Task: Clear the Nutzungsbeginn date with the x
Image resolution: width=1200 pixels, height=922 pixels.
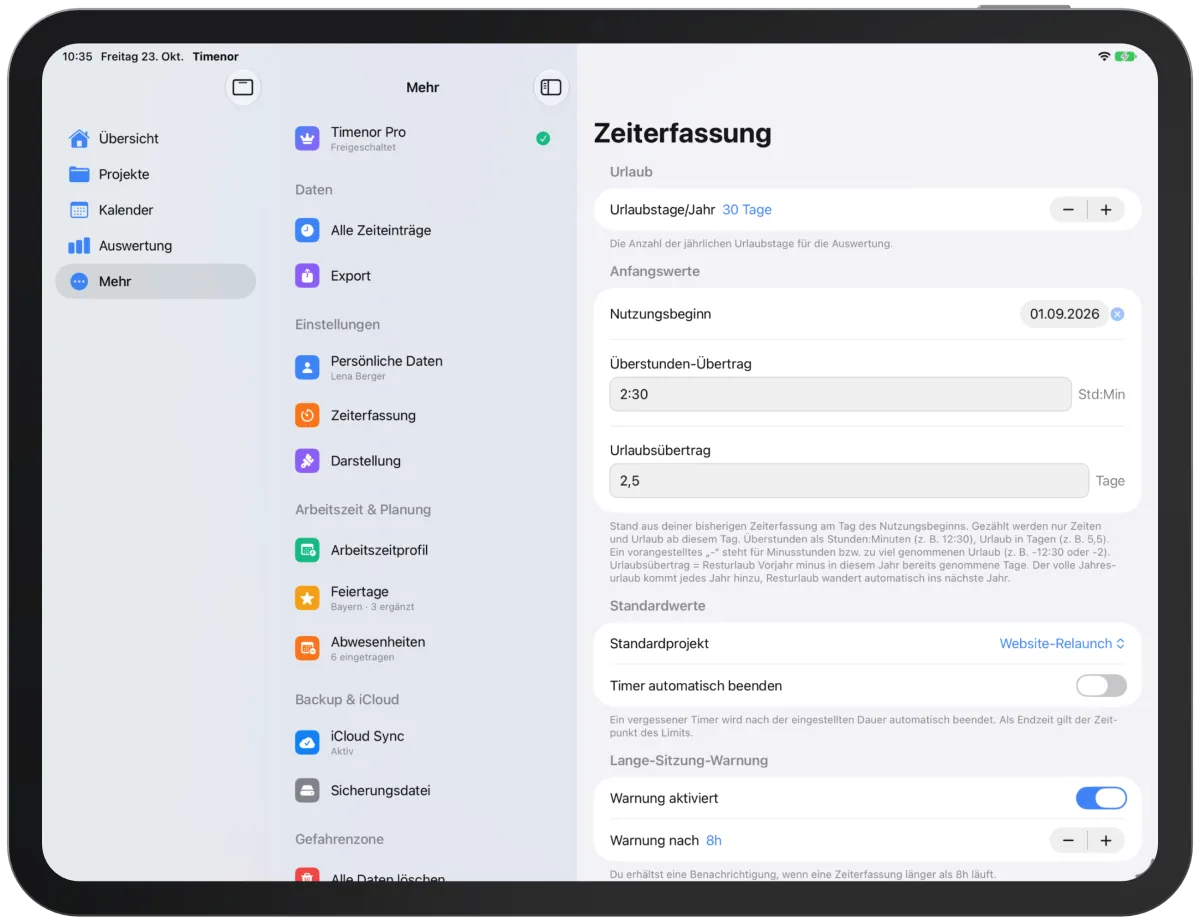Action: point(1117,314)
